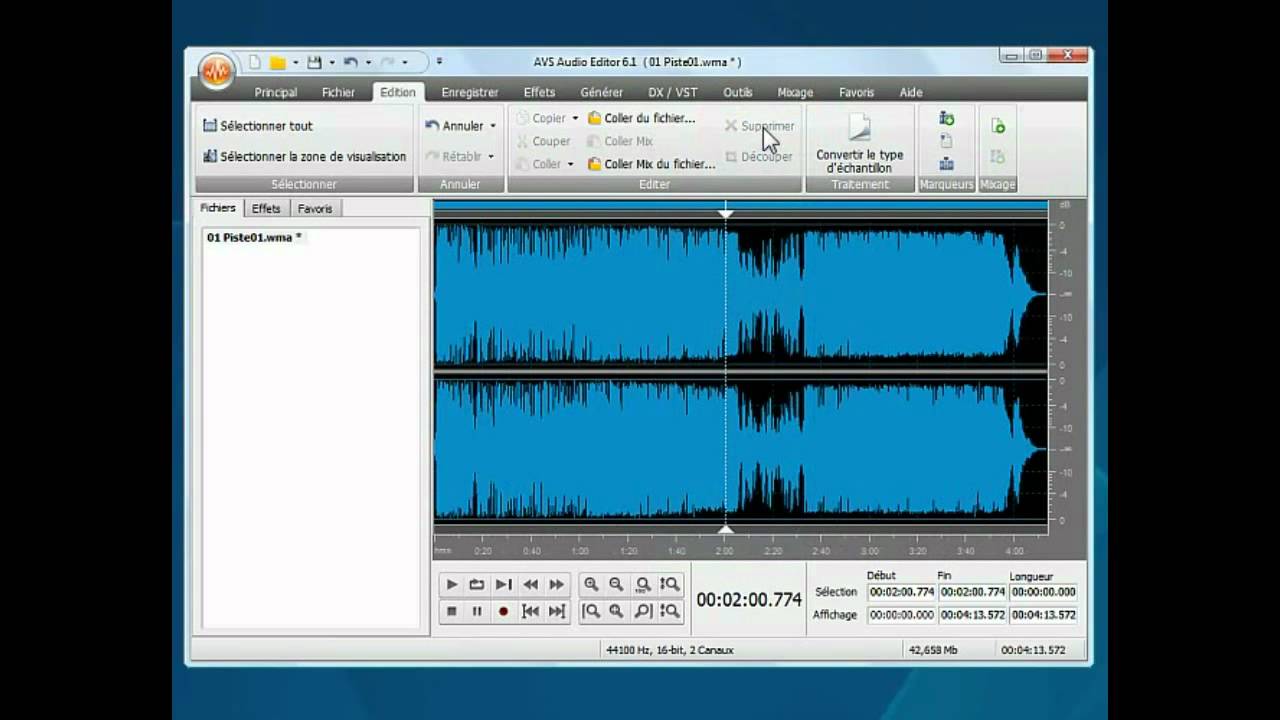Click Coller du fichier... in the Editer group
This screenshot has height=720, width=1280.
coord(641,118)
